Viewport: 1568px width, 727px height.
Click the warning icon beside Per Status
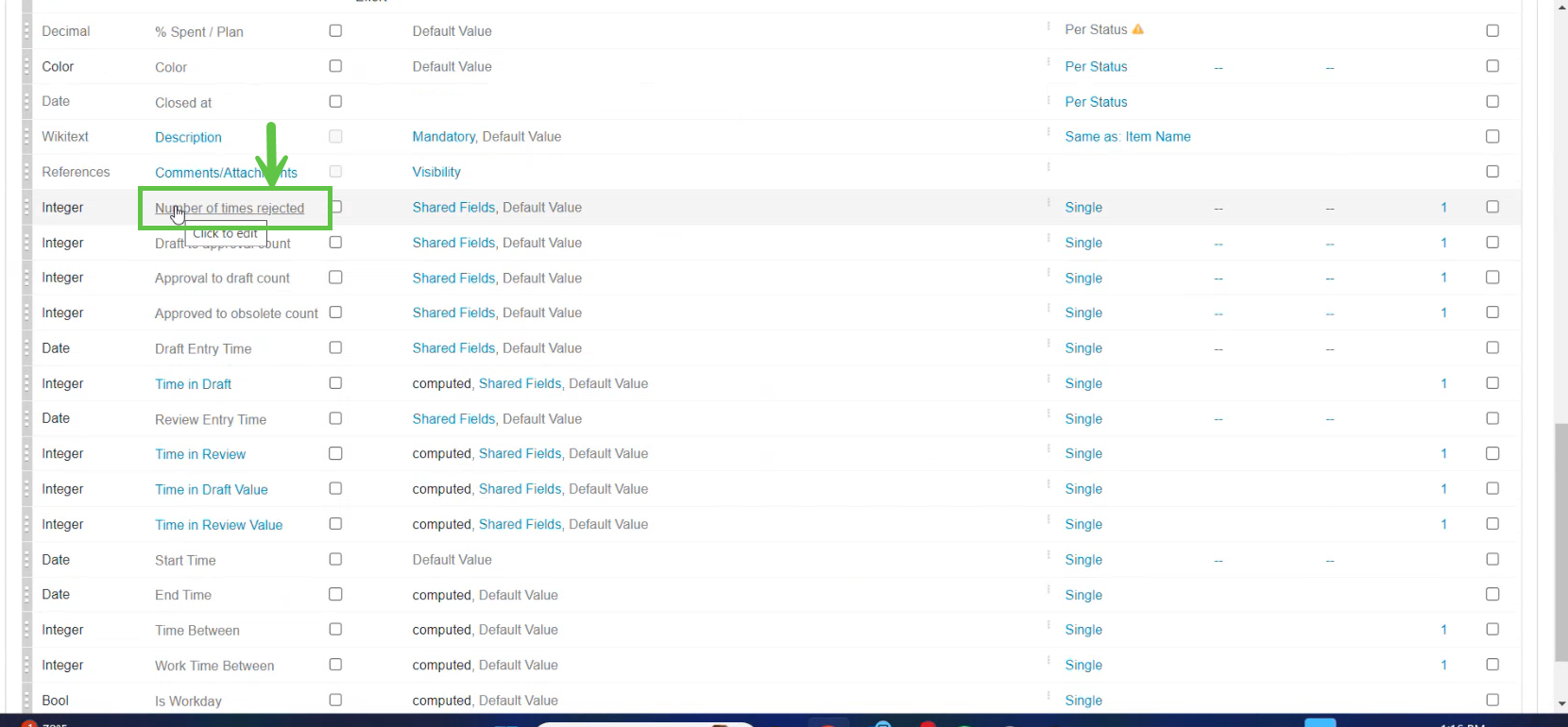coord(1138,30)
